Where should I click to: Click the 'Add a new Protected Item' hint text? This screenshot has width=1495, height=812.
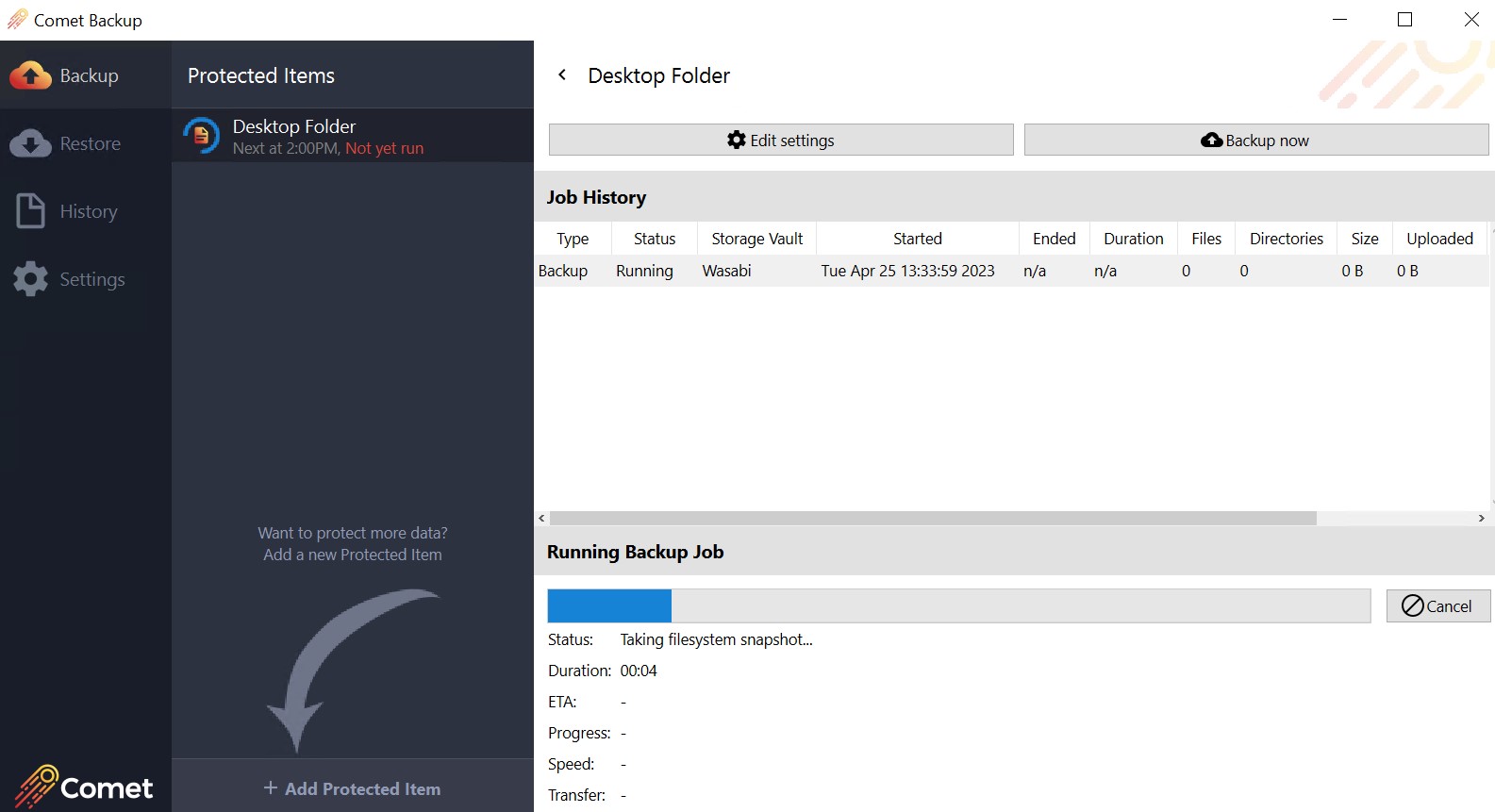(x=353, y=555)
